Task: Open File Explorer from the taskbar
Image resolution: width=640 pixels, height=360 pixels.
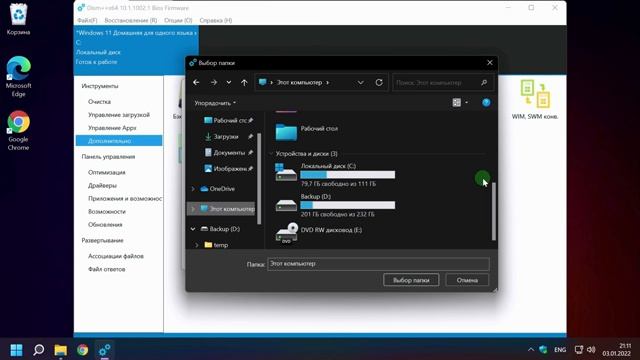Action: click(60, 350)
